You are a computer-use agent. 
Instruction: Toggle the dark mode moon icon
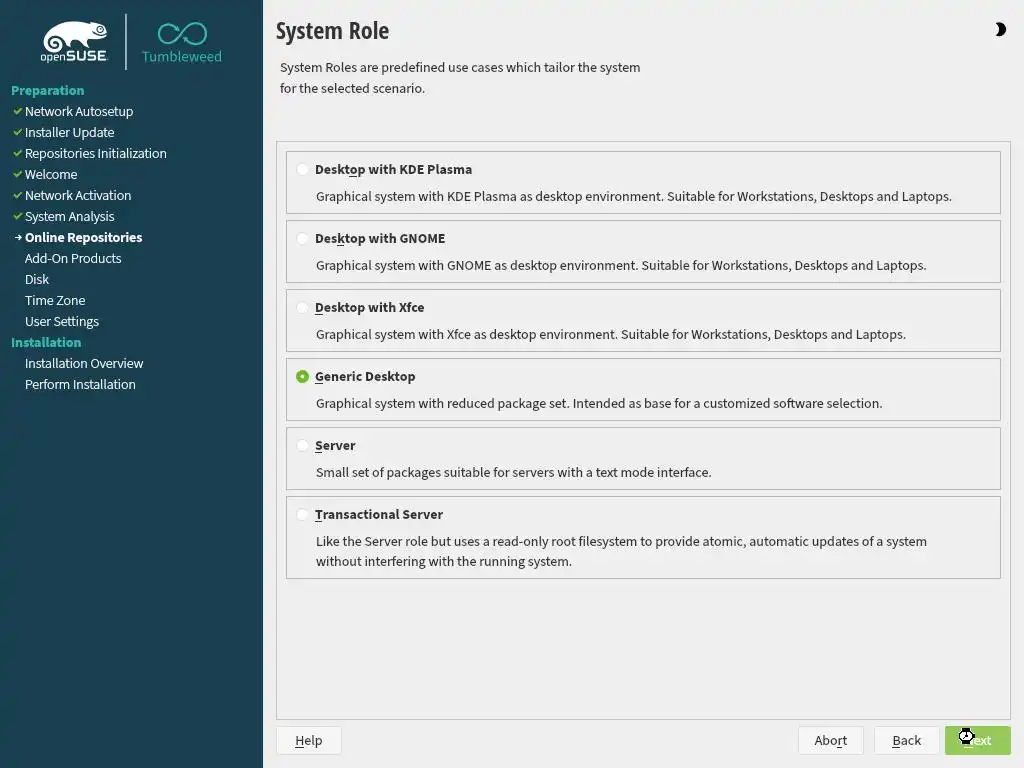(x=1000, y=30)
